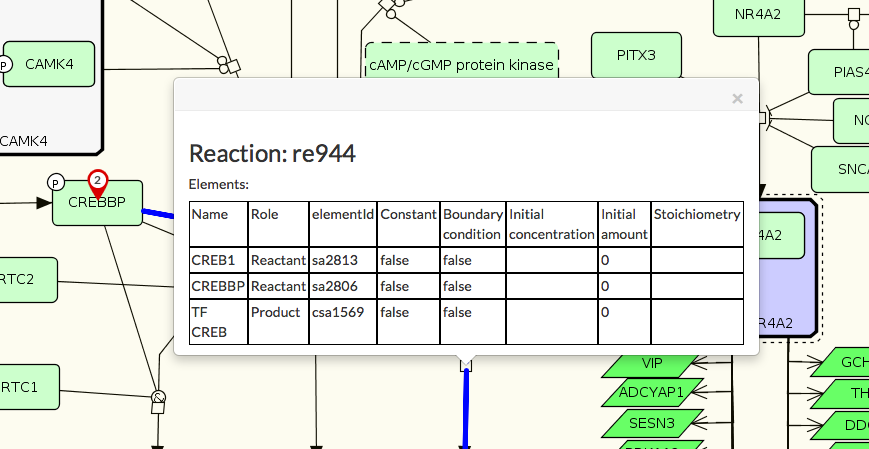Select the ADCYAP1 gene node
Viewport: 869px width, 449px height.
652,392
